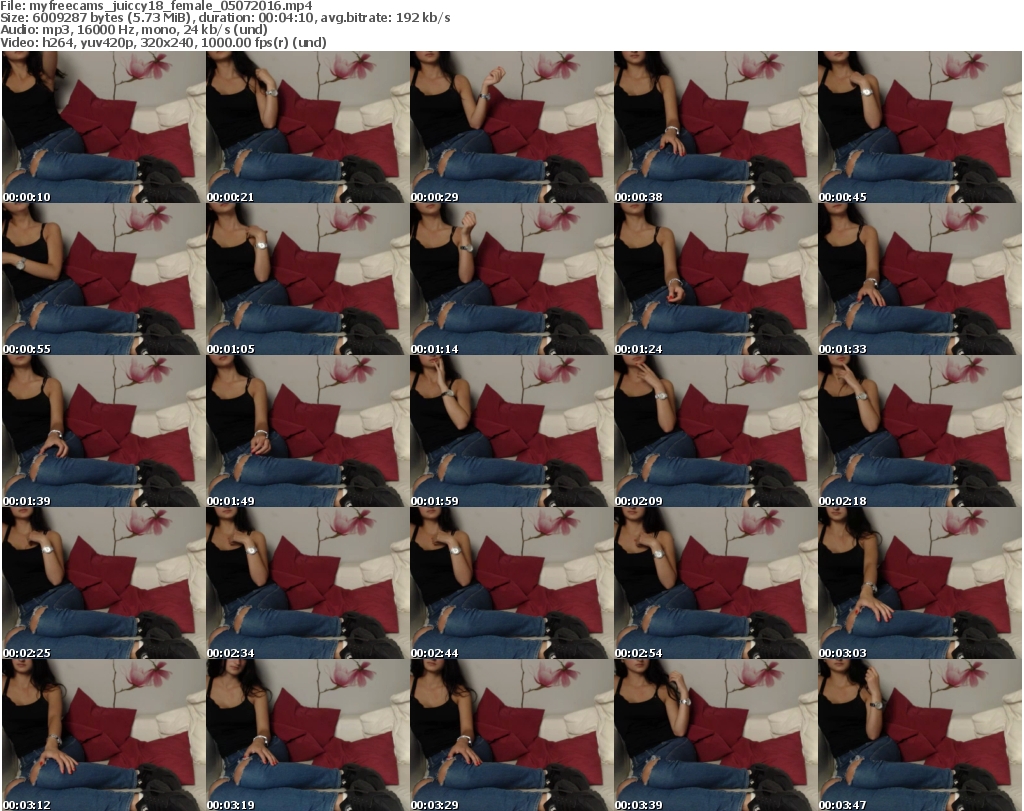This screenshot has width=1024, height=811.
Task: Choose the frame stamped 00:02:25
Action: pyautogui.click(x=103, y=583)
